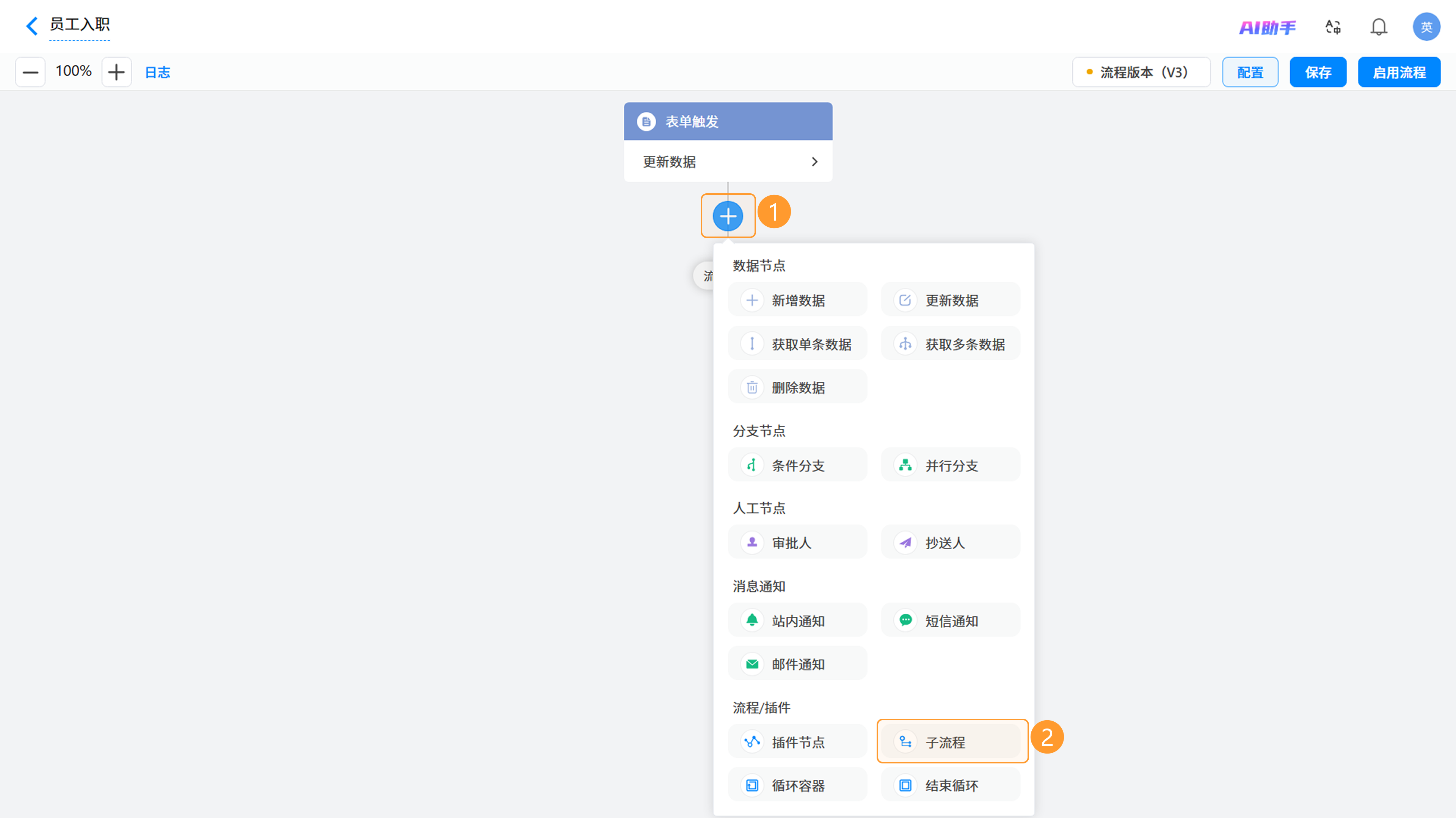This screenshot has width=1456, height=818.
Task: Click the 100% zoom level text
Action: tap(74, 71)
